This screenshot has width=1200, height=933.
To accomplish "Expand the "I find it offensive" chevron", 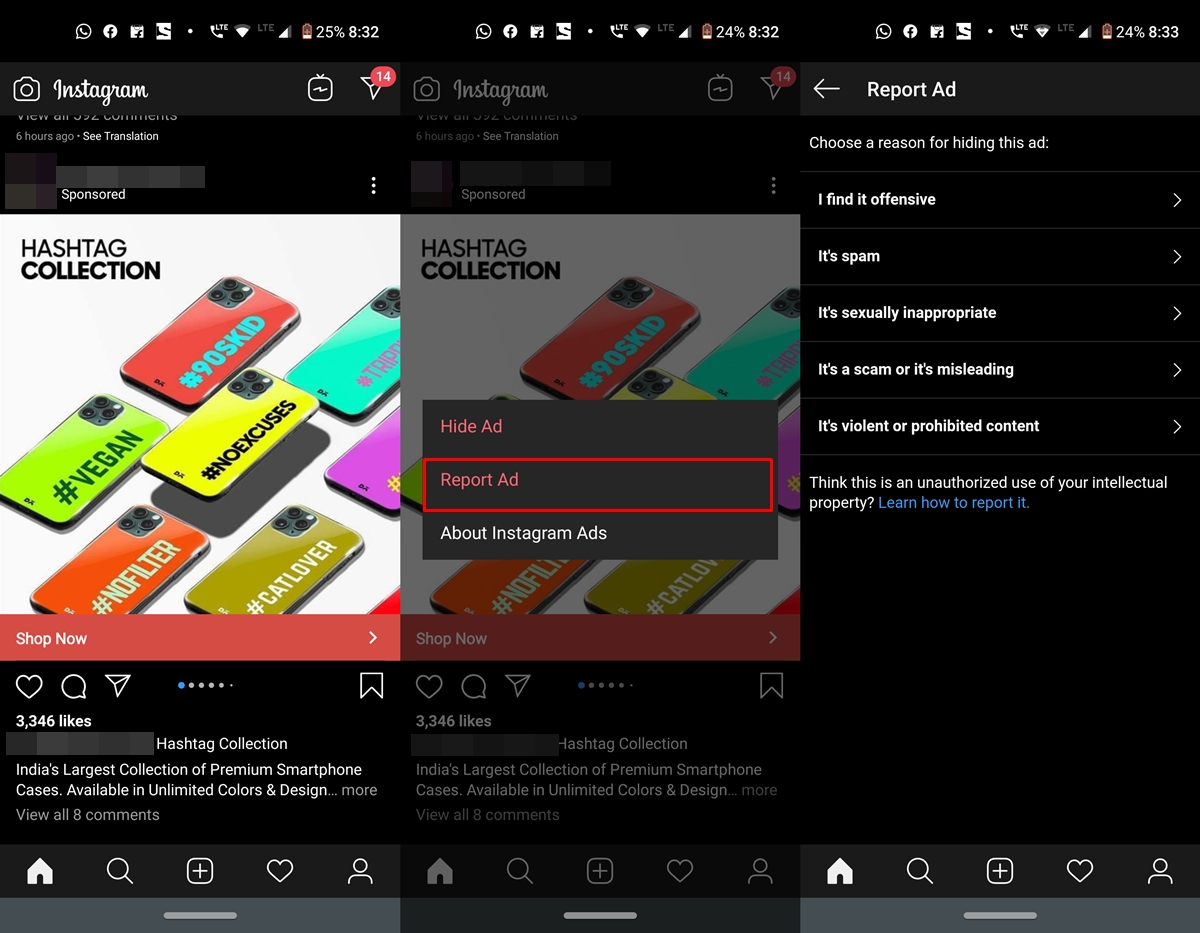I will (x=1177, y=200).
